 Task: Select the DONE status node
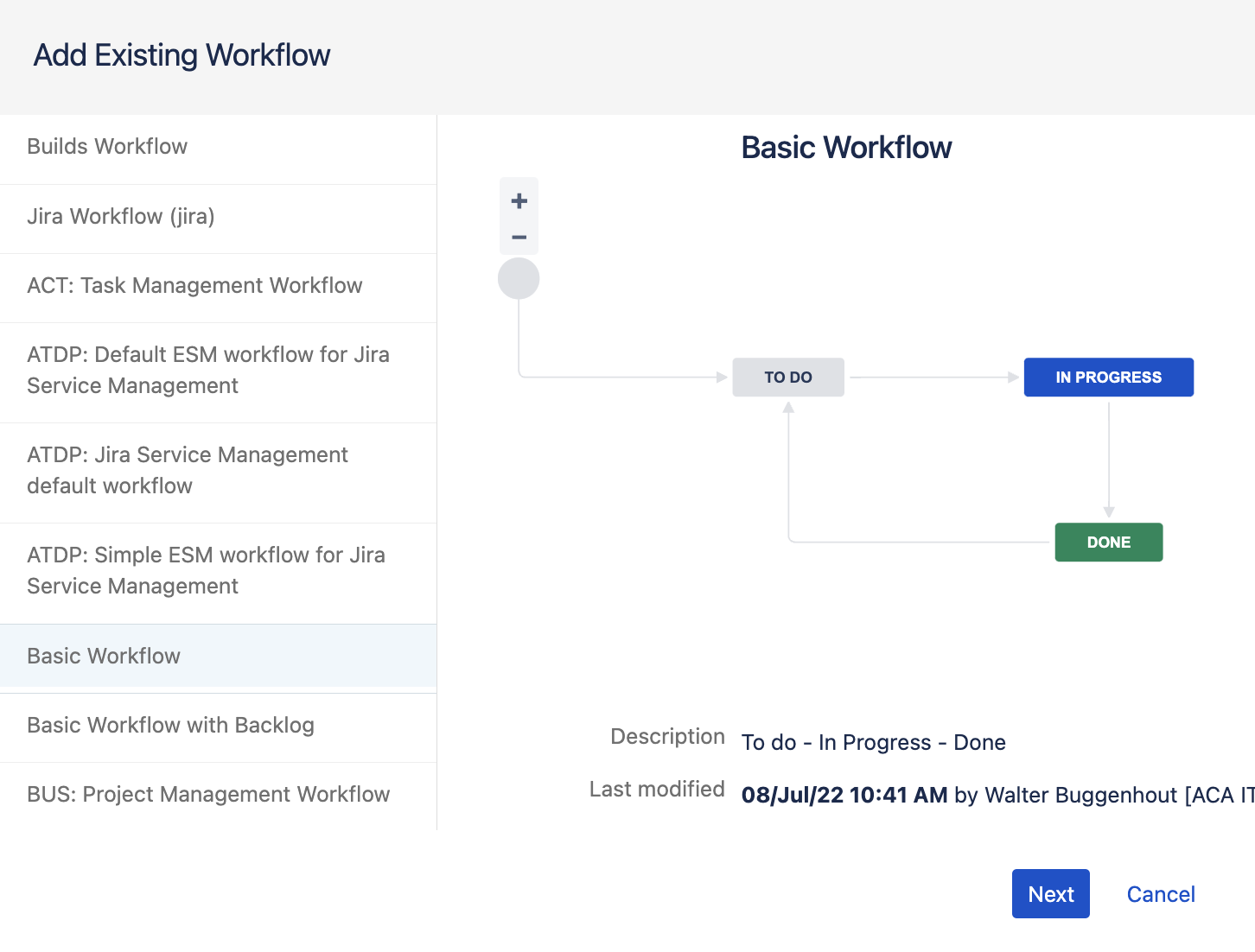click(x=1108, y=542)
